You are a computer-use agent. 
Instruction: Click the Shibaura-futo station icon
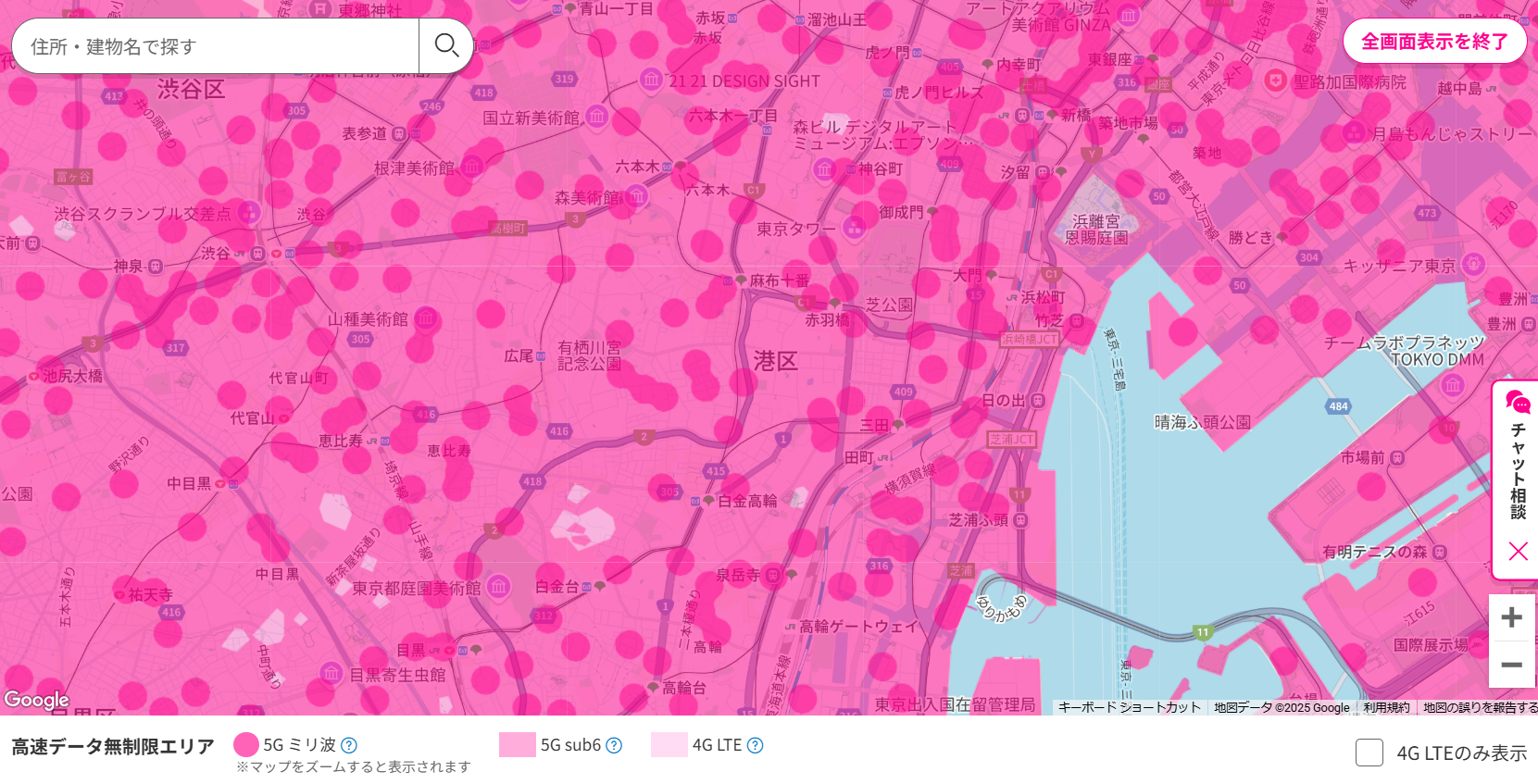click(1020, 521)
